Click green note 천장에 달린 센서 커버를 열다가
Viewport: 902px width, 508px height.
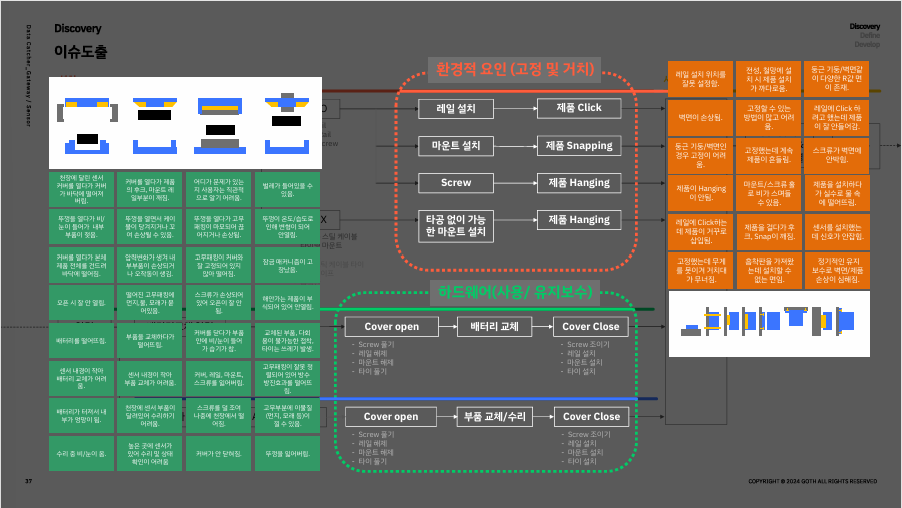81,189
